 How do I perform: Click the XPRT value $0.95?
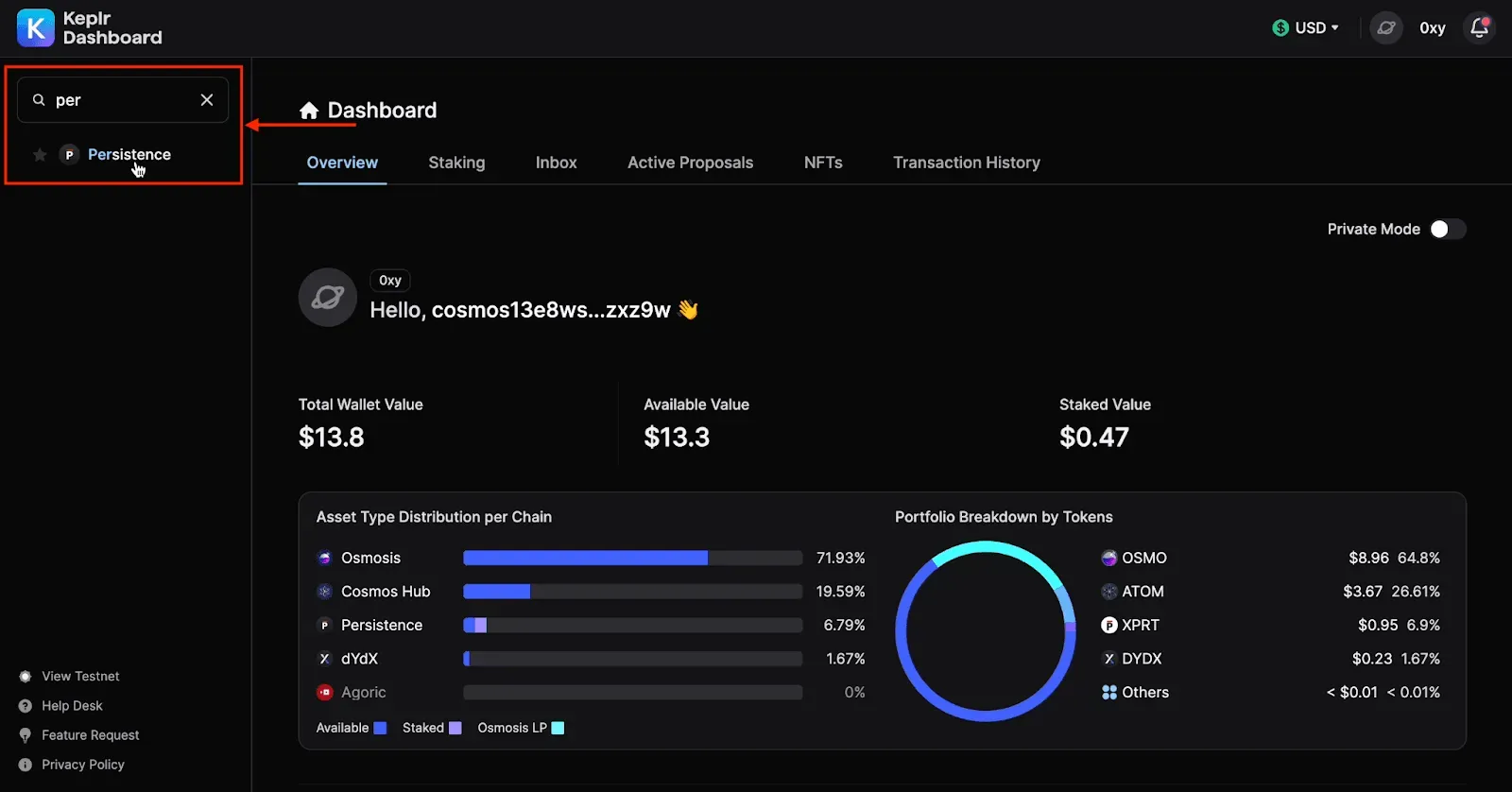pos(1378,626)
